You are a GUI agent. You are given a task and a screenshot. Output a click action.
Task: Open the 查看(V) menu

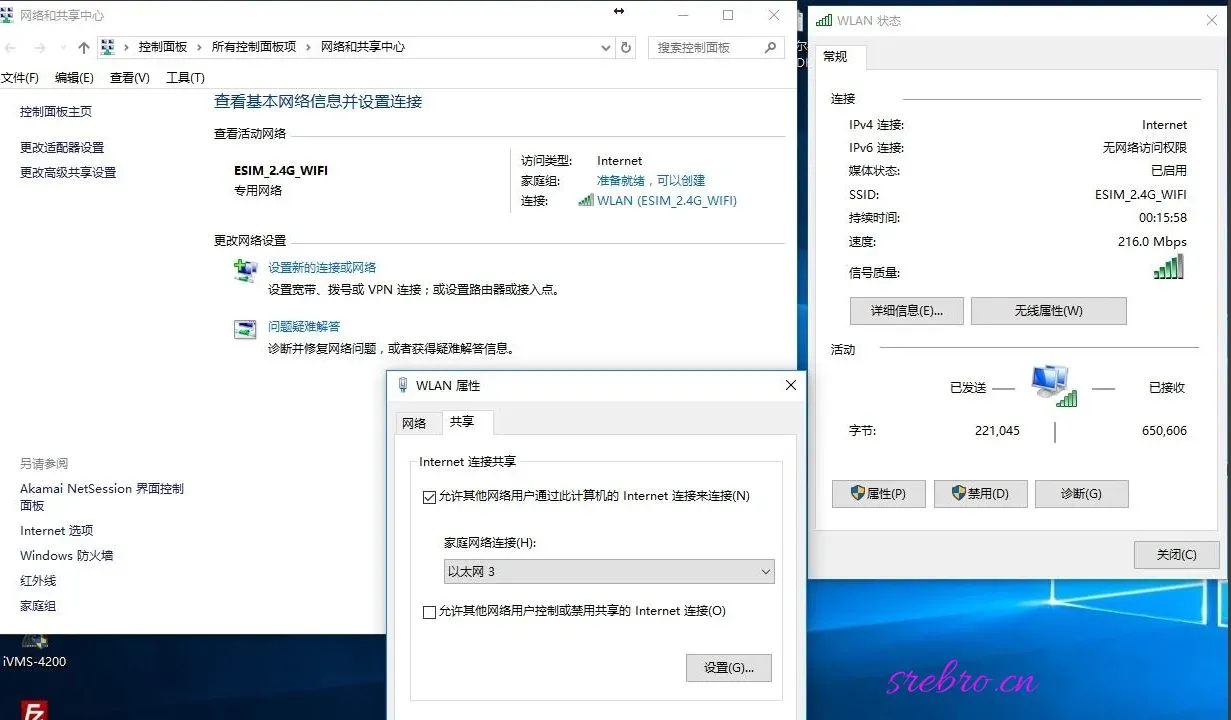pos(130,78)
